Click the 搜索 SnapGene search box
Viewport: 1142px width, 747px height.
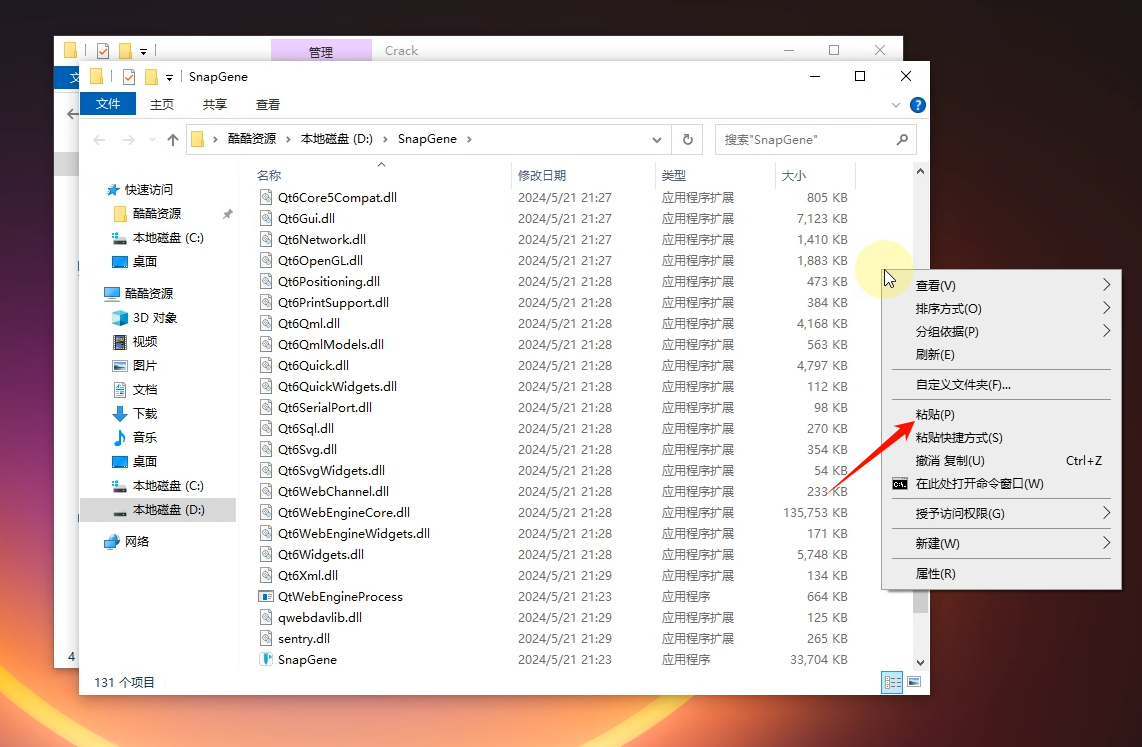click(805, 140)
